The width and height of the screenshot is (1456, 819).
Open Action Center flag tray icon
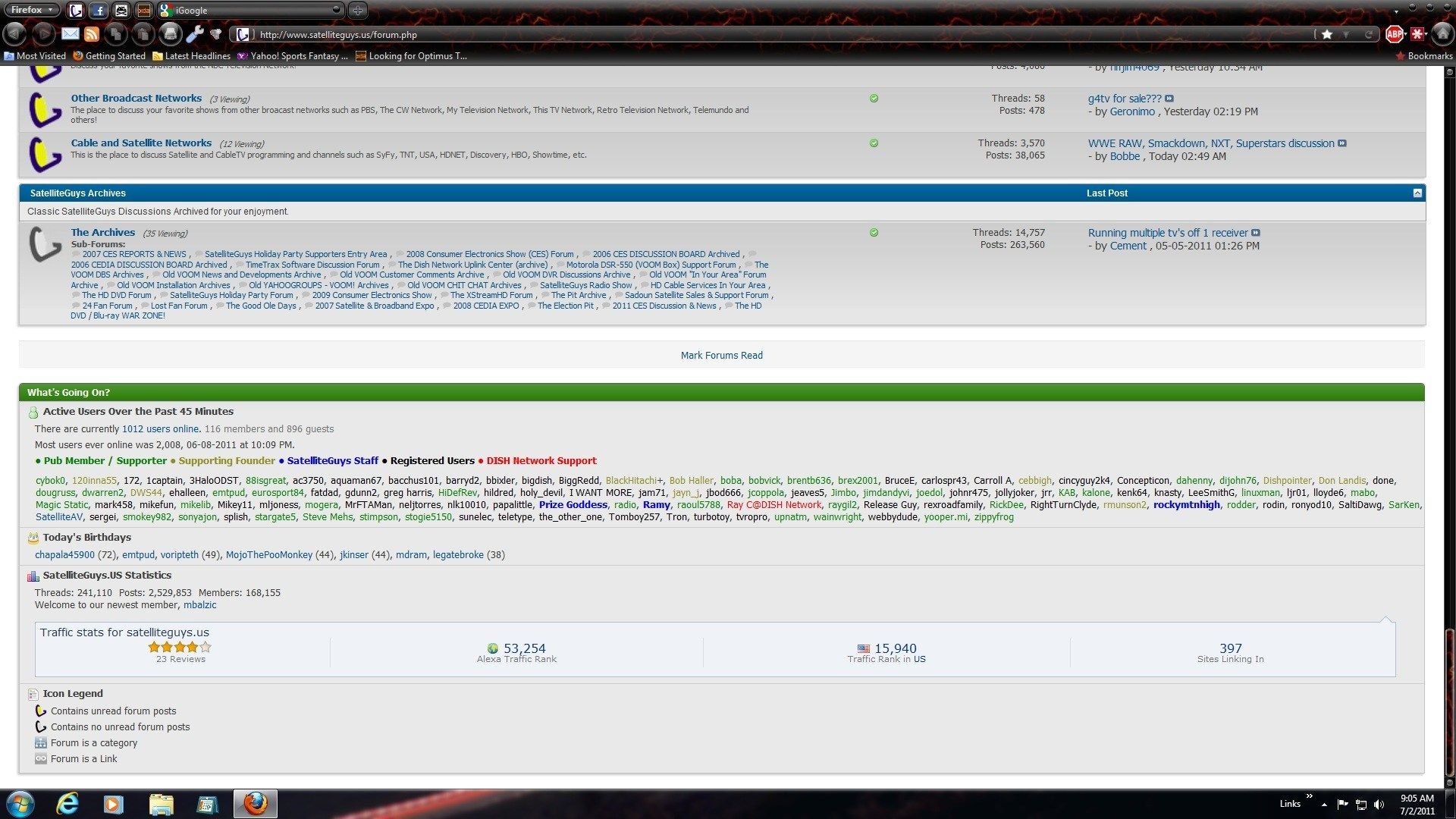[x=1342, y=804]
